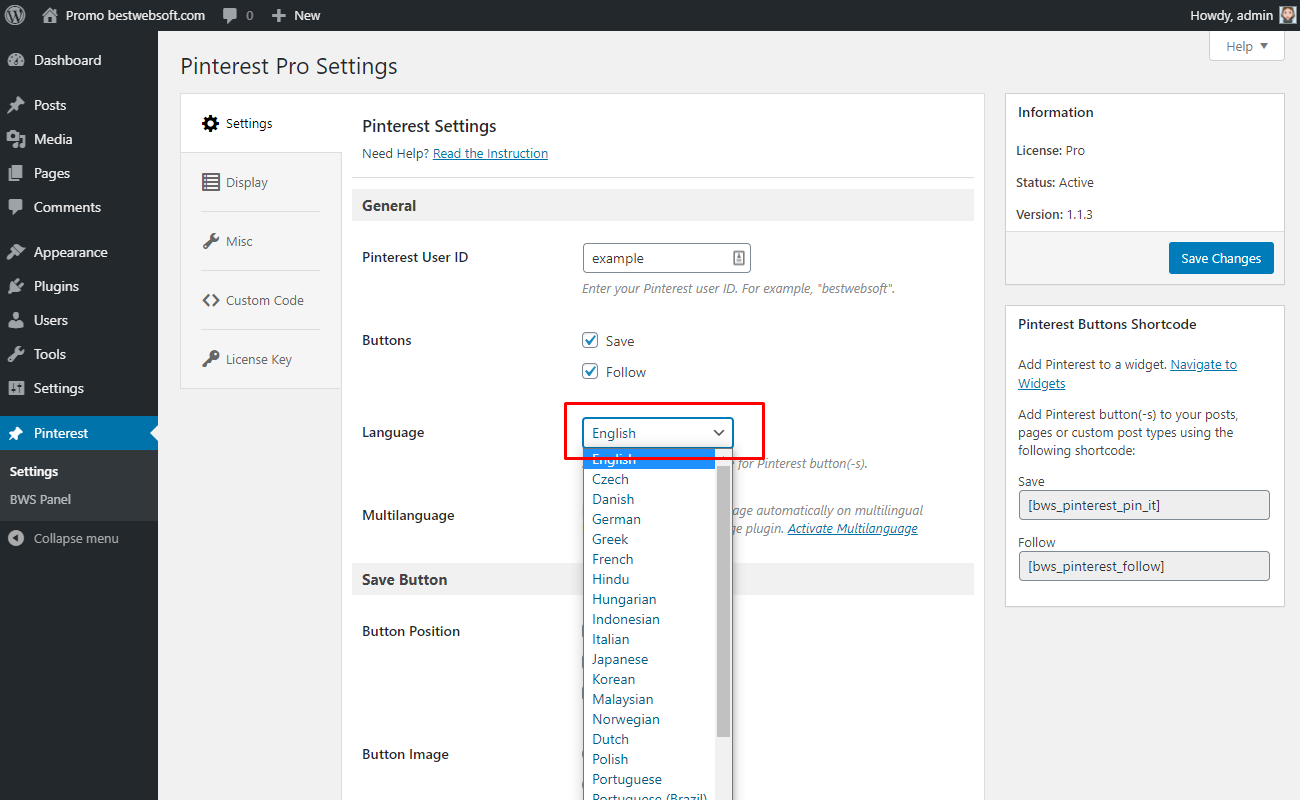Pick Dutch from the language list

click(650, 739)
